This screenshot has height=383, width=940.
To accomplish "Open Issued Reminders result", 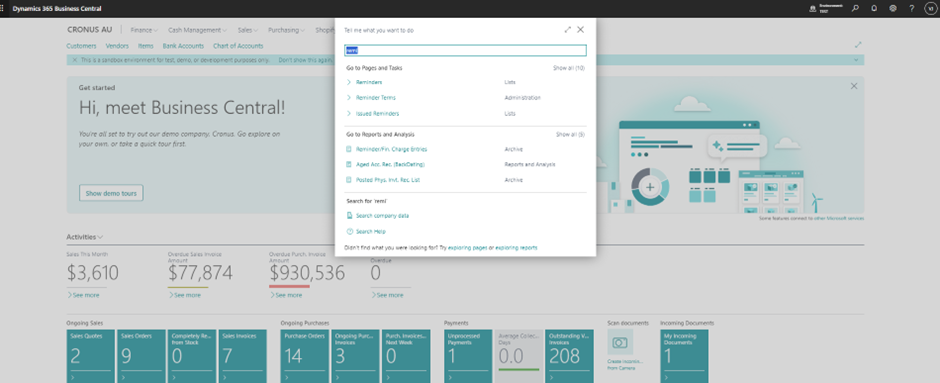I will (x=377, y=113).
